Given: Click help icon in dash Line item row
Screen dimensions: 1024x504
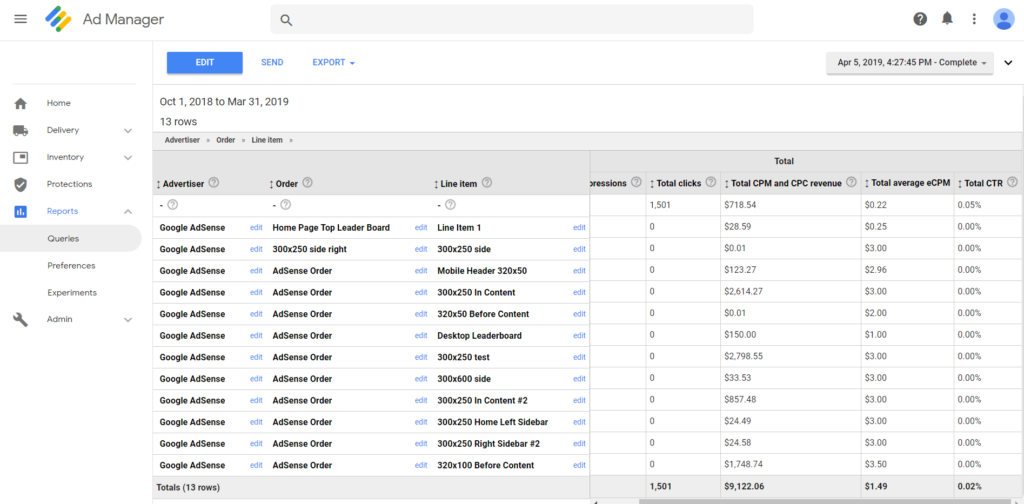Looking at the screenshot, I should [450, 205].
